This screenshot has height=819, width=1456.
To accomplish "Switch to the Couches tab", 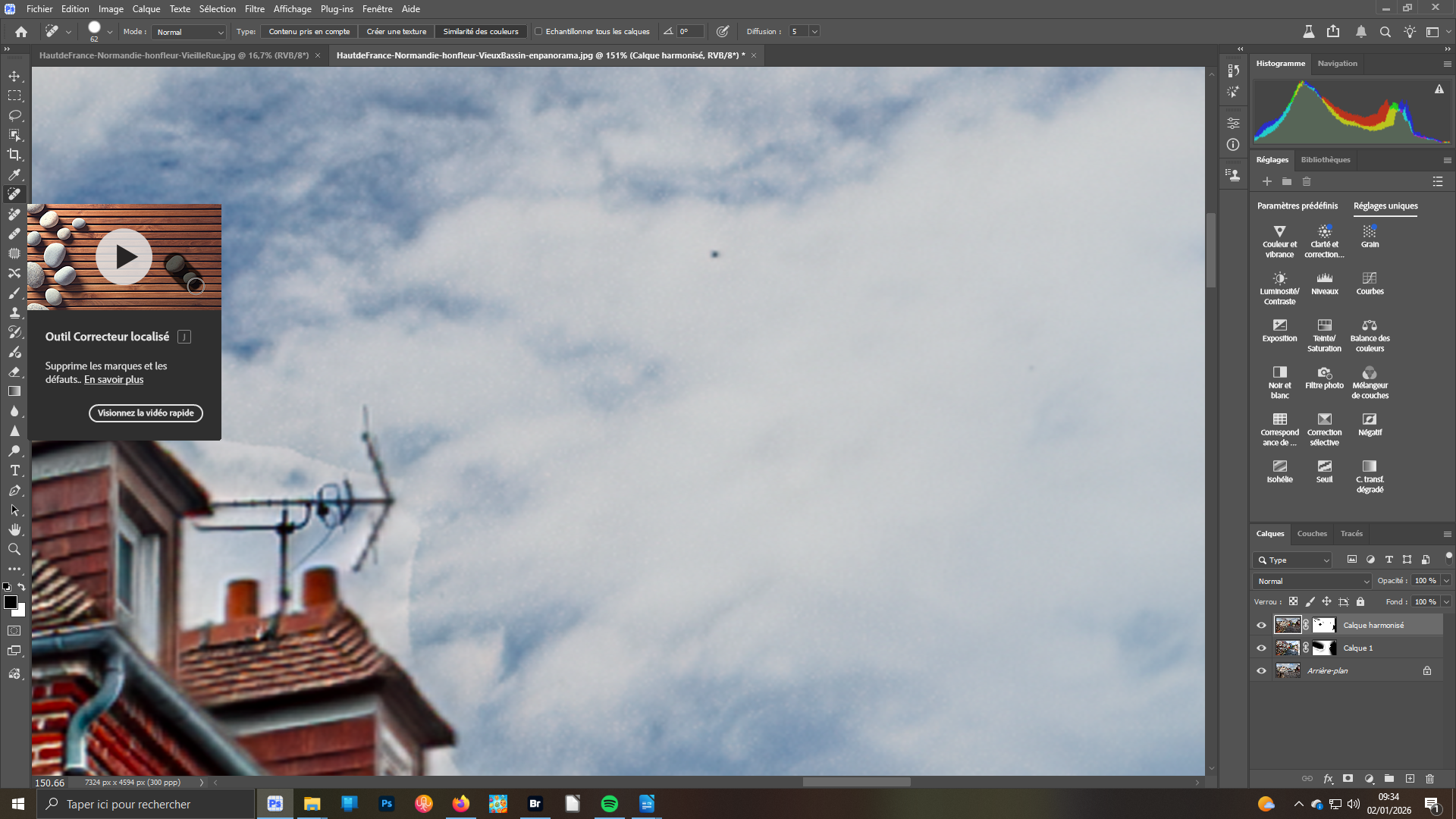I will click(x=1312, y=534).
